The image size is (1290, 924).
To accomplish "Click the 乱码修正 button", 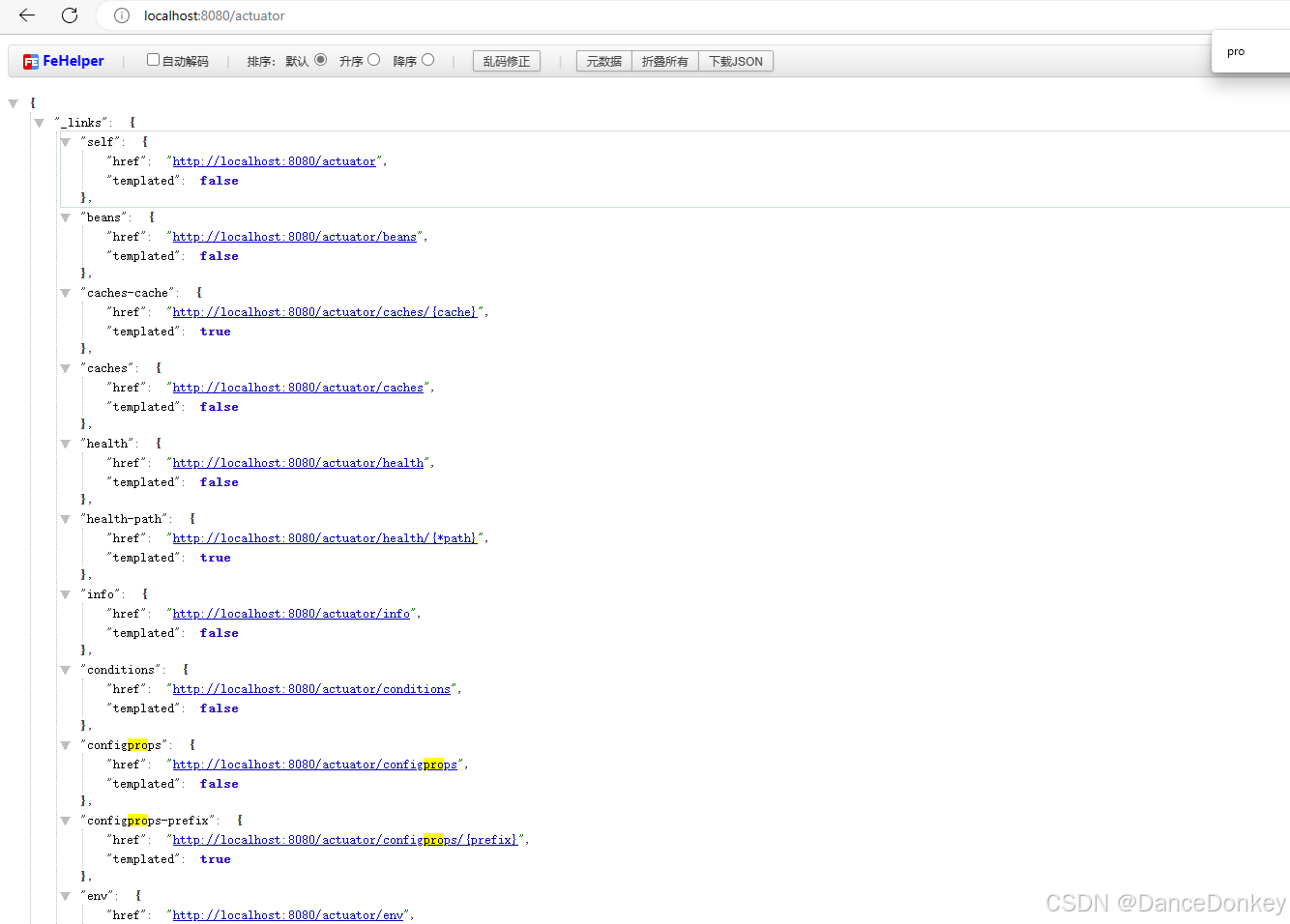I will [507, 61].
